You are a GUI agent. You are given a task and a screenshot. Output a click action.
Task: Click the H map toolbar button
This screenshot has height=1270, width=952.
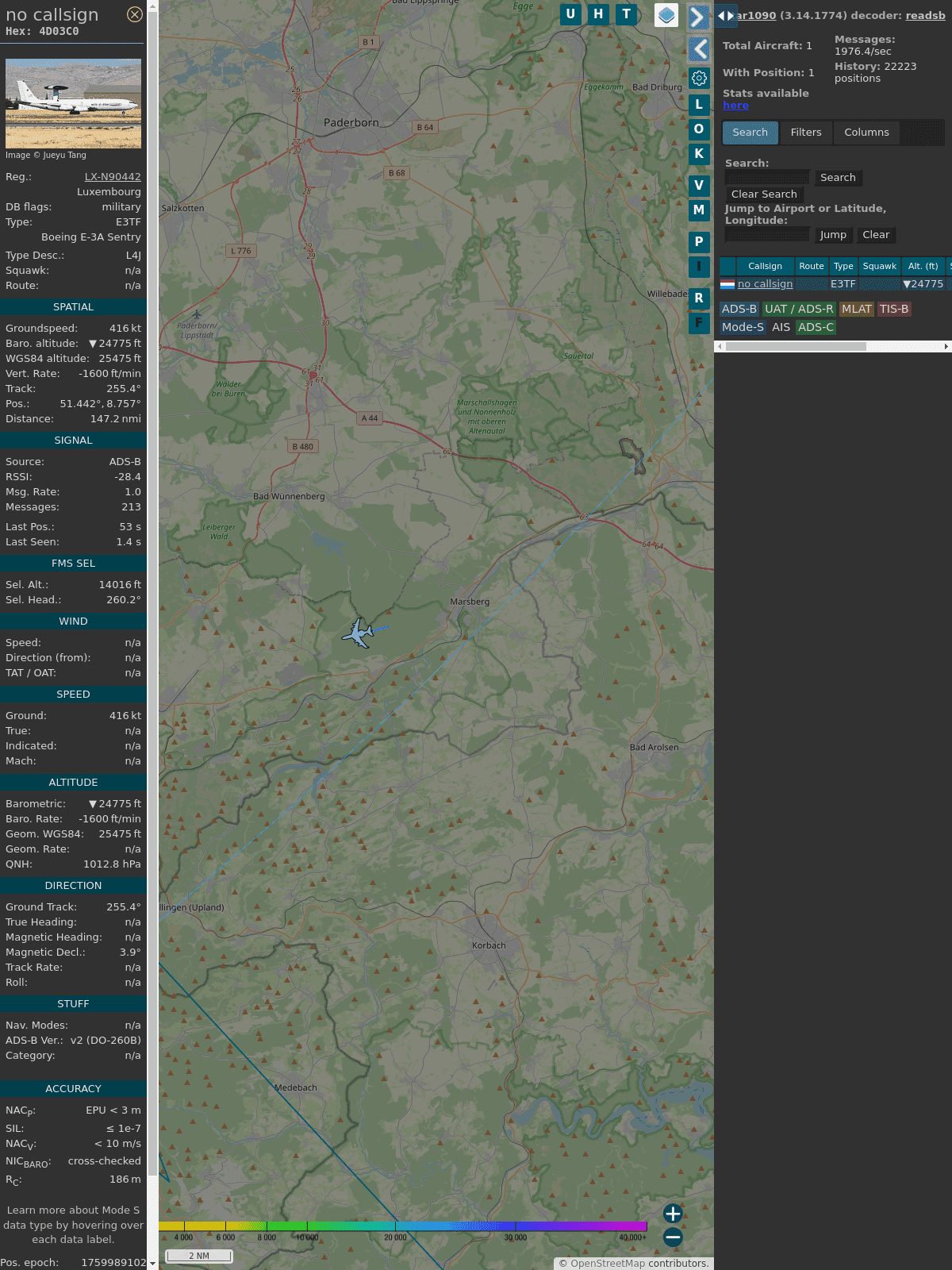(x=598, y=14)
